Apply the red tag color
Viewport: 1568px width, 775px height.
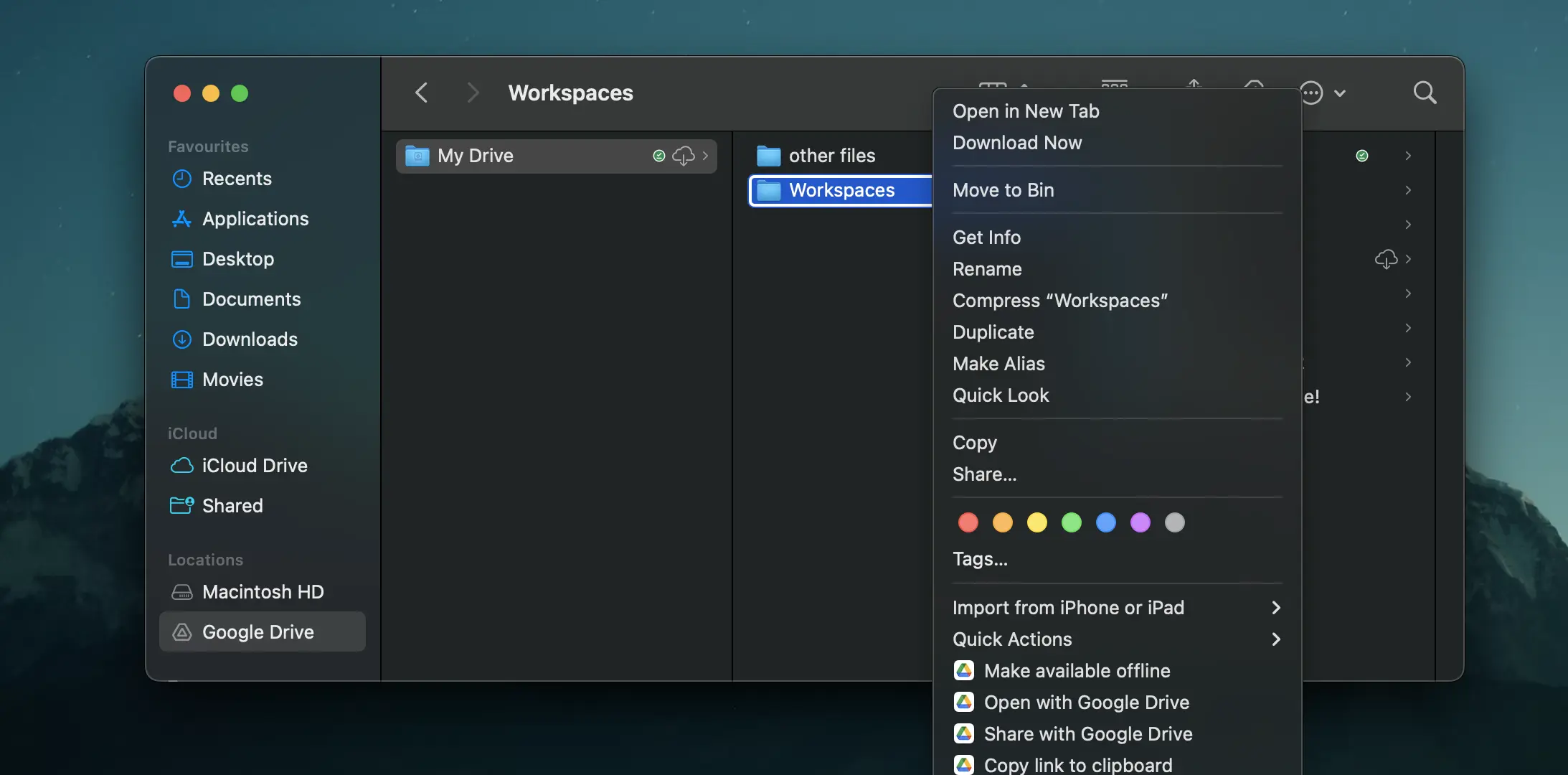(x=968, y=522)
